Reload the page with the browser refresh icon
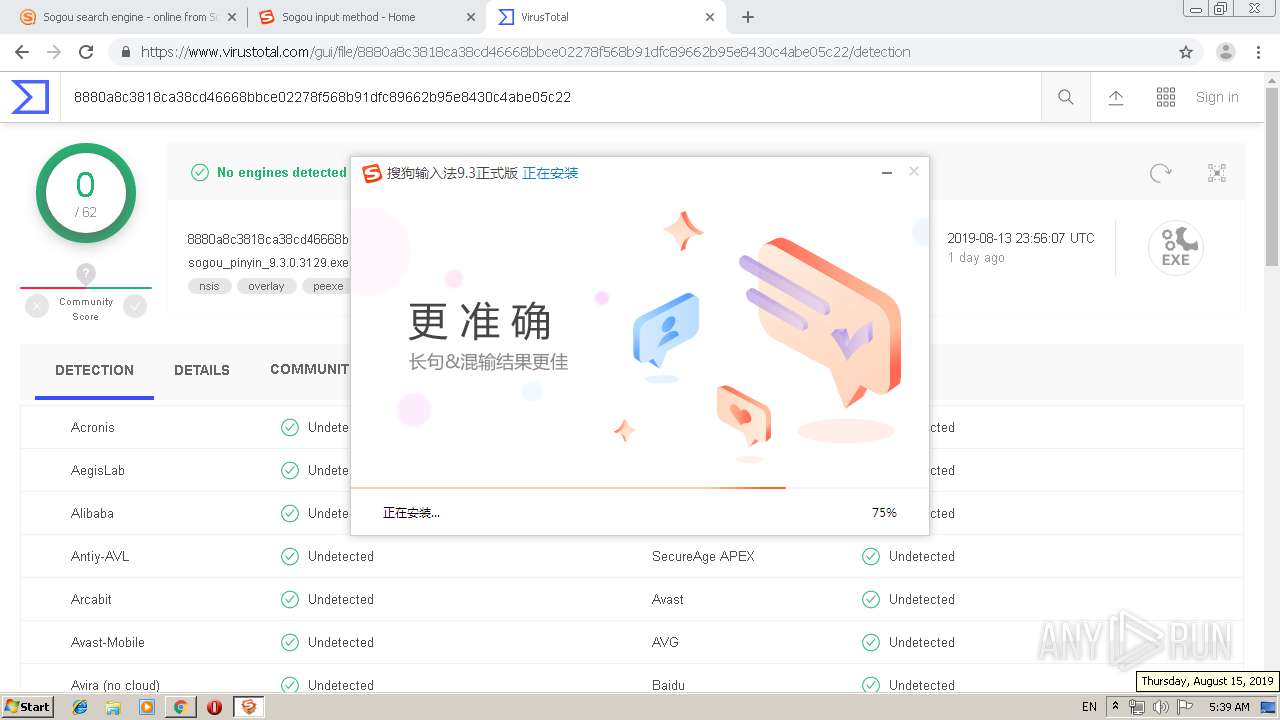 click(x=86, y=52)
